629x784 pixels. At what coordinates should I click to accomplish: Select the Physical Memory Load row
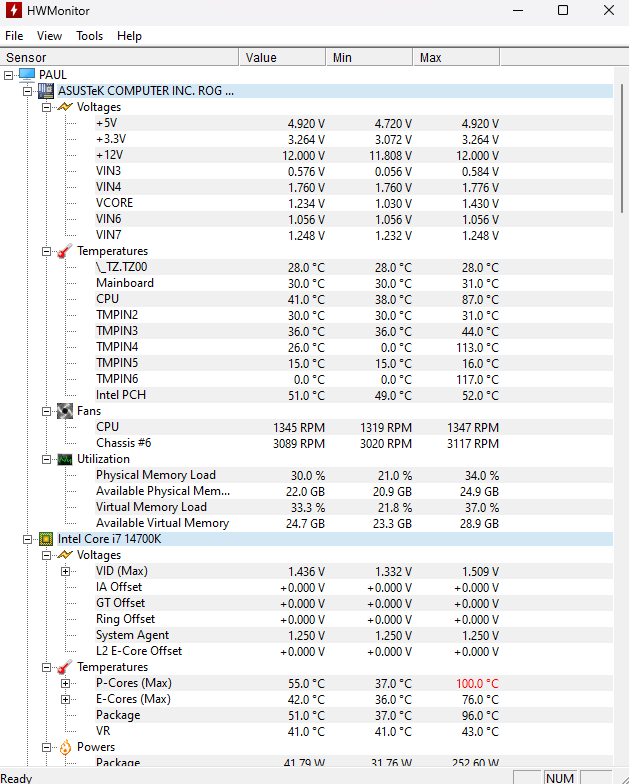point(354,475)
